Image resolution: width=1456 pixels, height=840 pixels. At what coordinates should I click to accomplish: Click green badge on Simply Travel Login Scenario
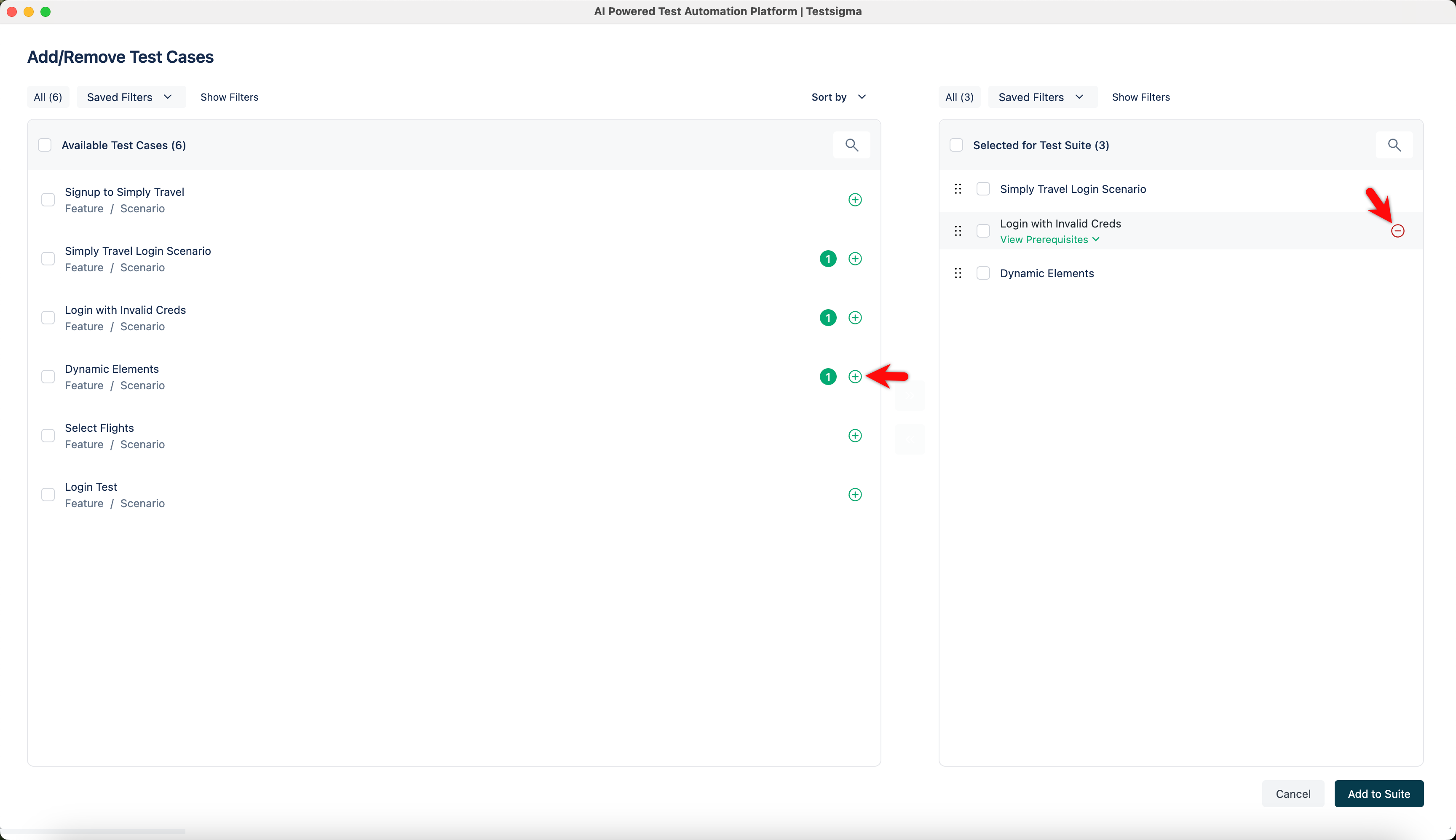click(828, 259)
